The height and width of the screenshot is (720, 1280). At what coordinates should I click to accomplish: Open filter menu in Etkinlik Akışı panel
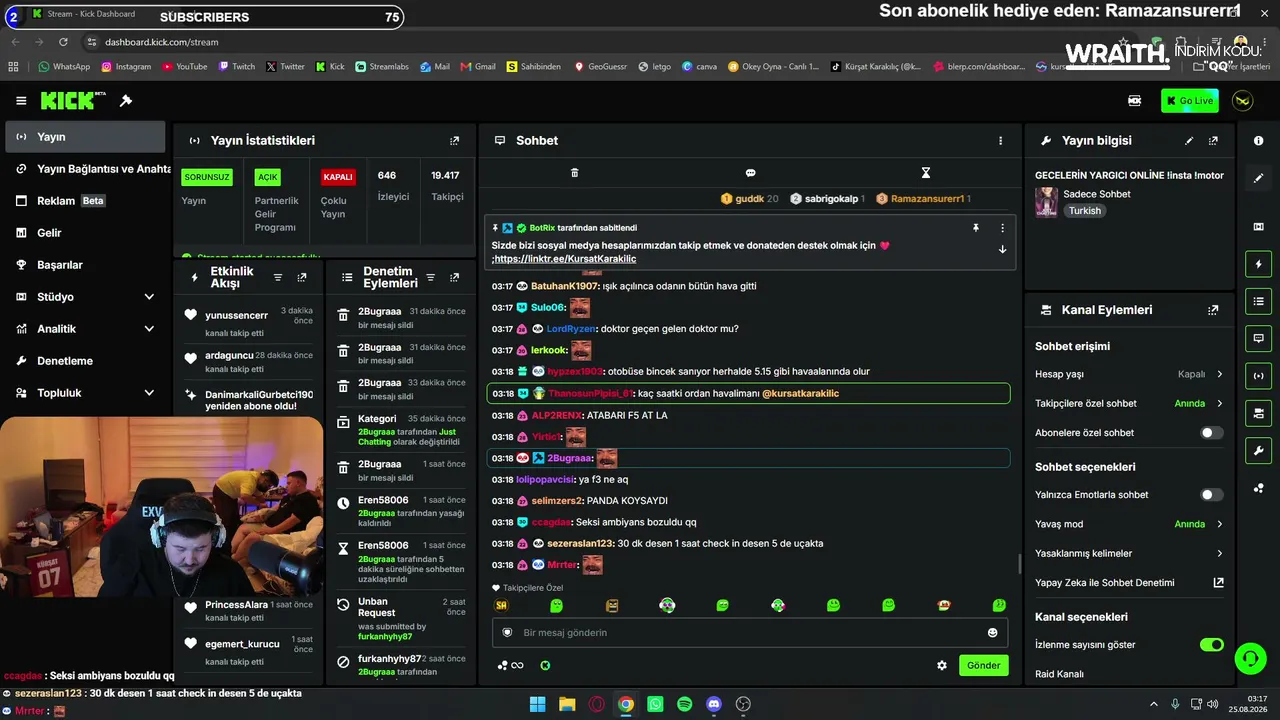(278, 277)
